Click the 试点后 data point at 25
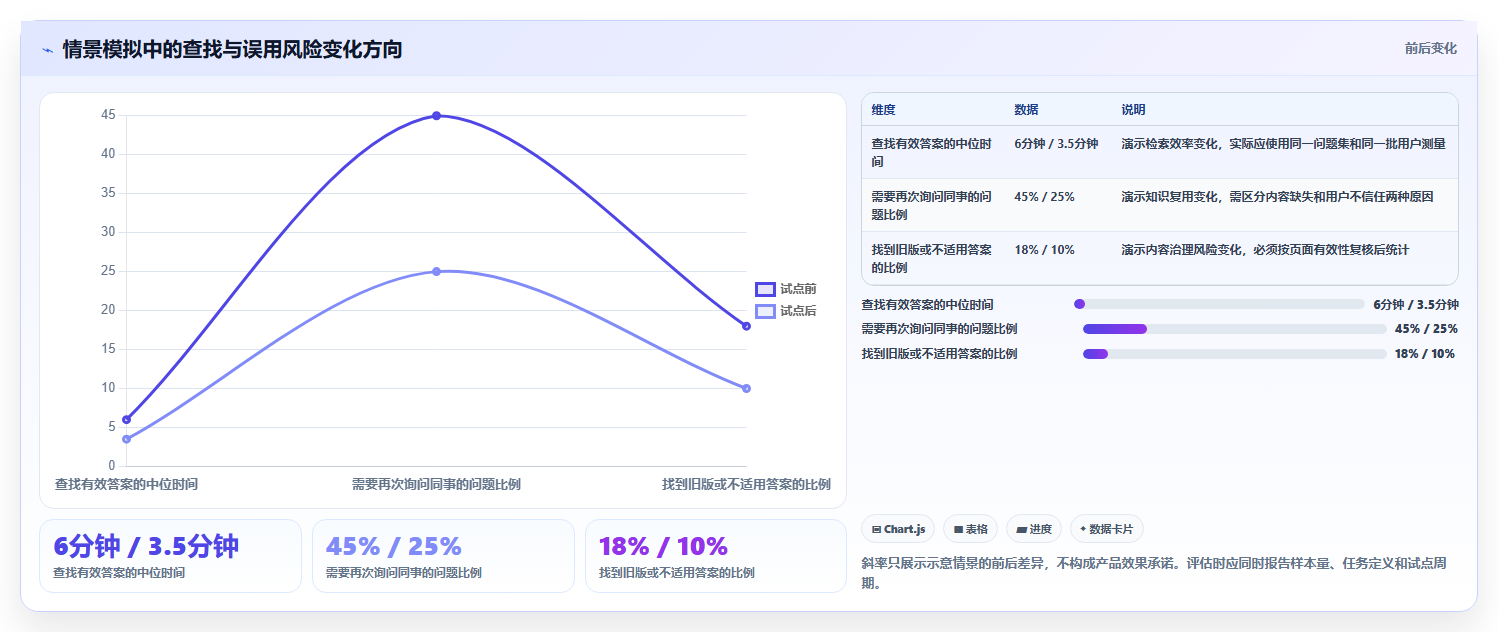This screenshot has height=632, width=1498. pyautogui.click(x=436, y=271)
